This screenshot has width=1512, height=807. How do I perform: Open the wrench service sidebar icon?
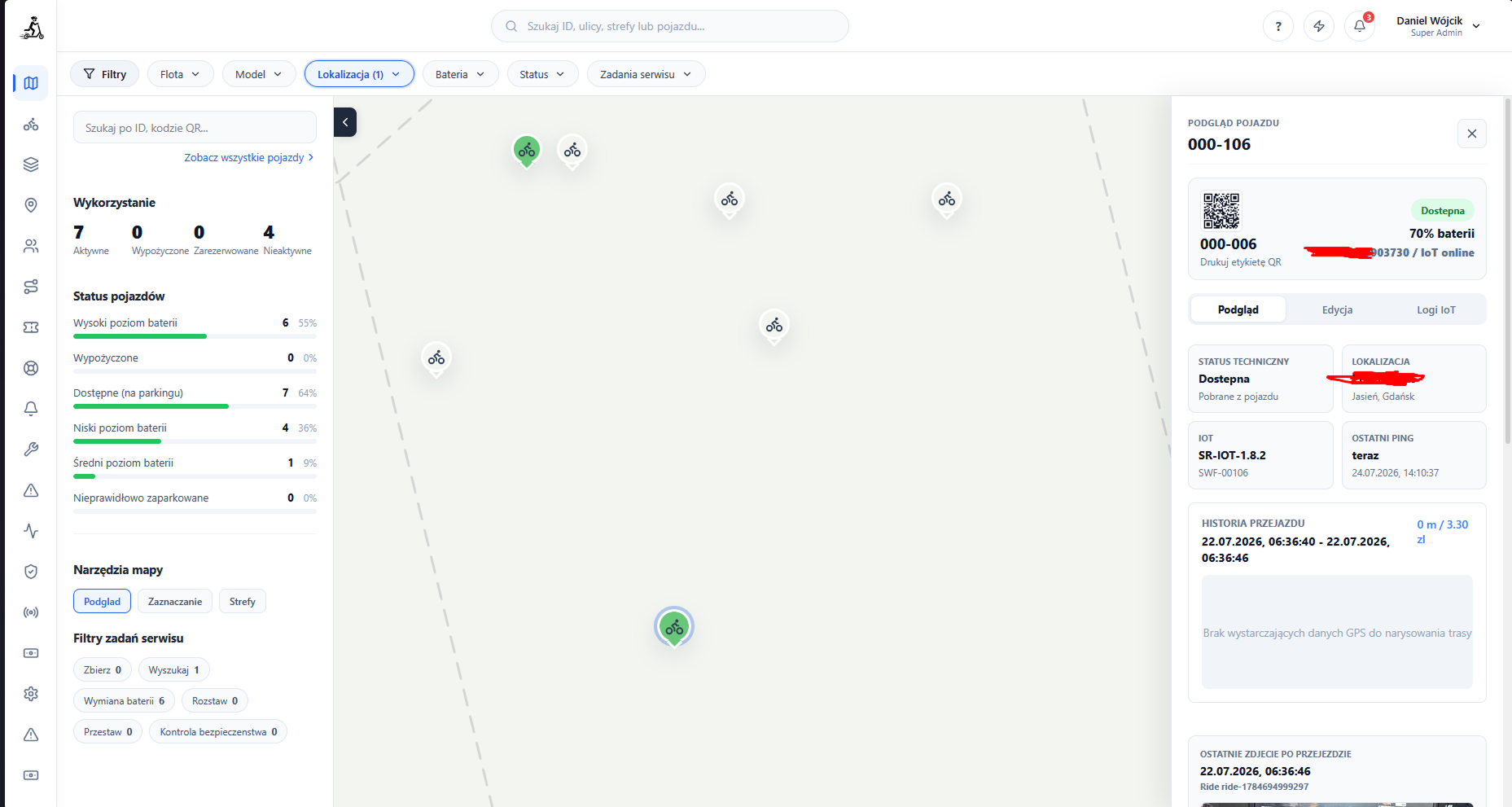click(31, 450)
